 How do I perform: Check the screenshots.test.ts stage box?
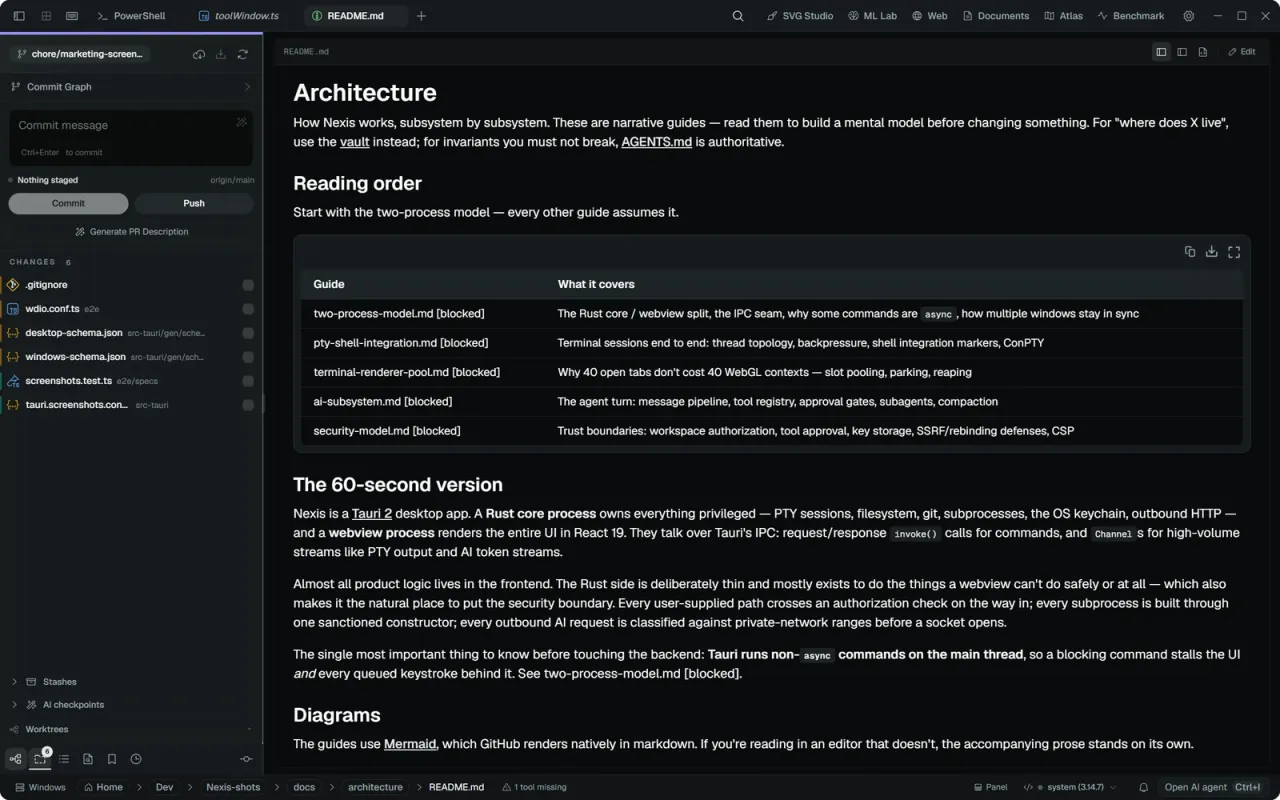(x=248, y=381)
